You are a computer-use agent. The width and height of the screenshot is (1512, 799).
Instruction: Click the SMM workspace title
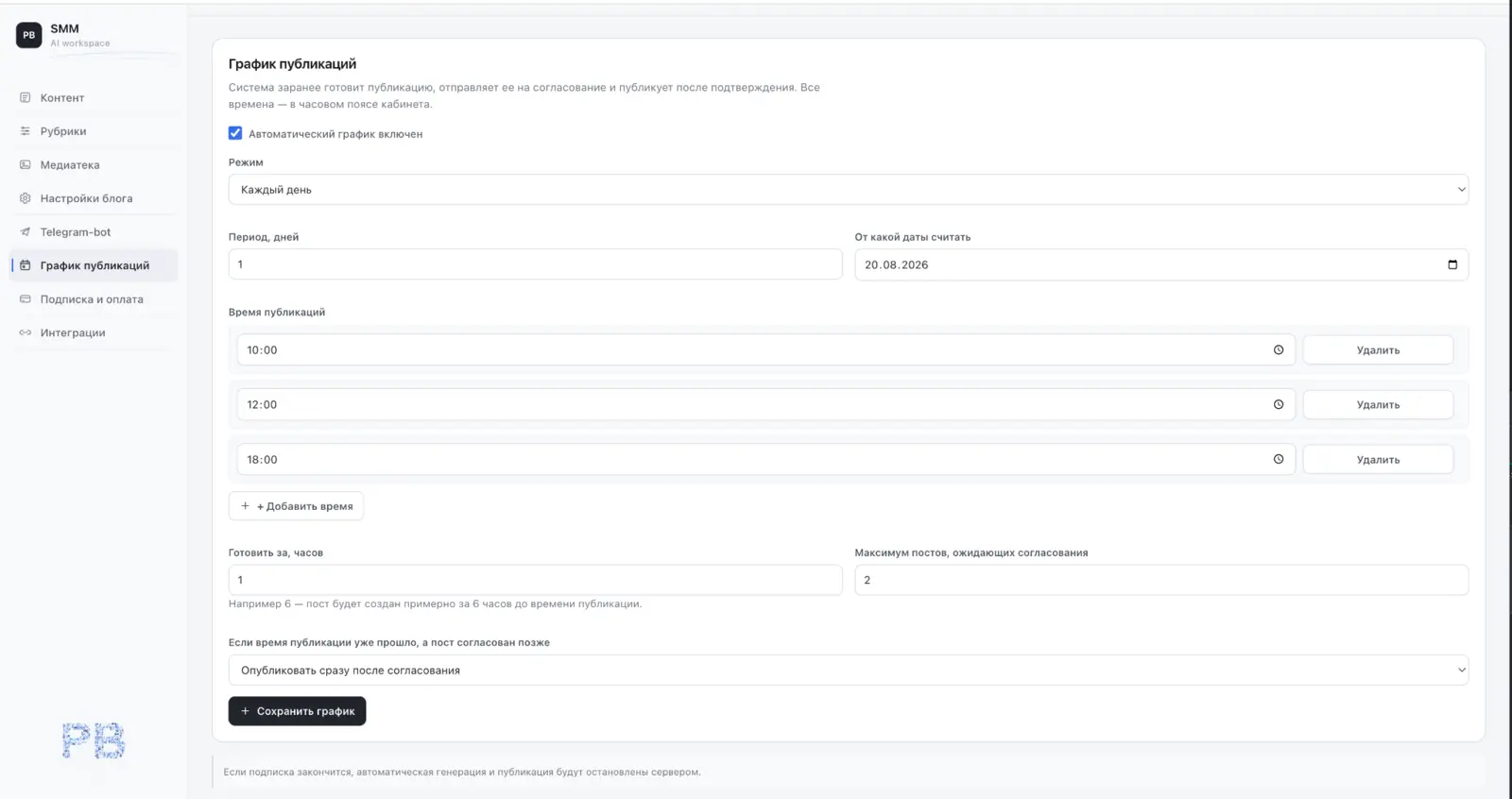click(x=64, y=28)
